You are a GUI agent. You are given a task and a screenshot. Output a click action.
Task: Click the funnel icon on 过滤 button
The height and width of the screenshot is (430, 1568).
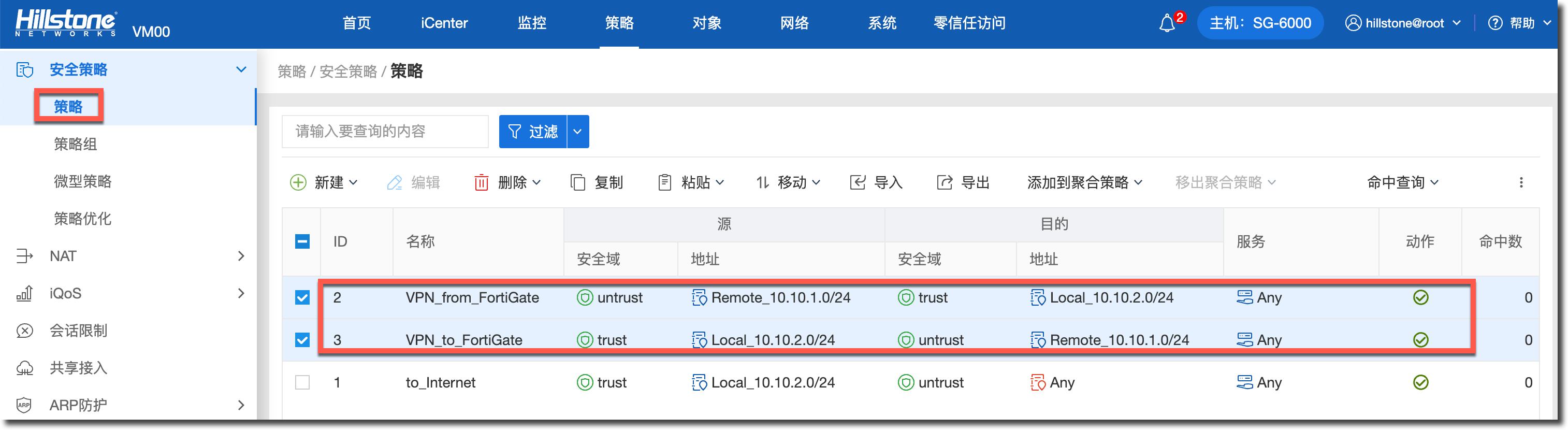point(514,132)
